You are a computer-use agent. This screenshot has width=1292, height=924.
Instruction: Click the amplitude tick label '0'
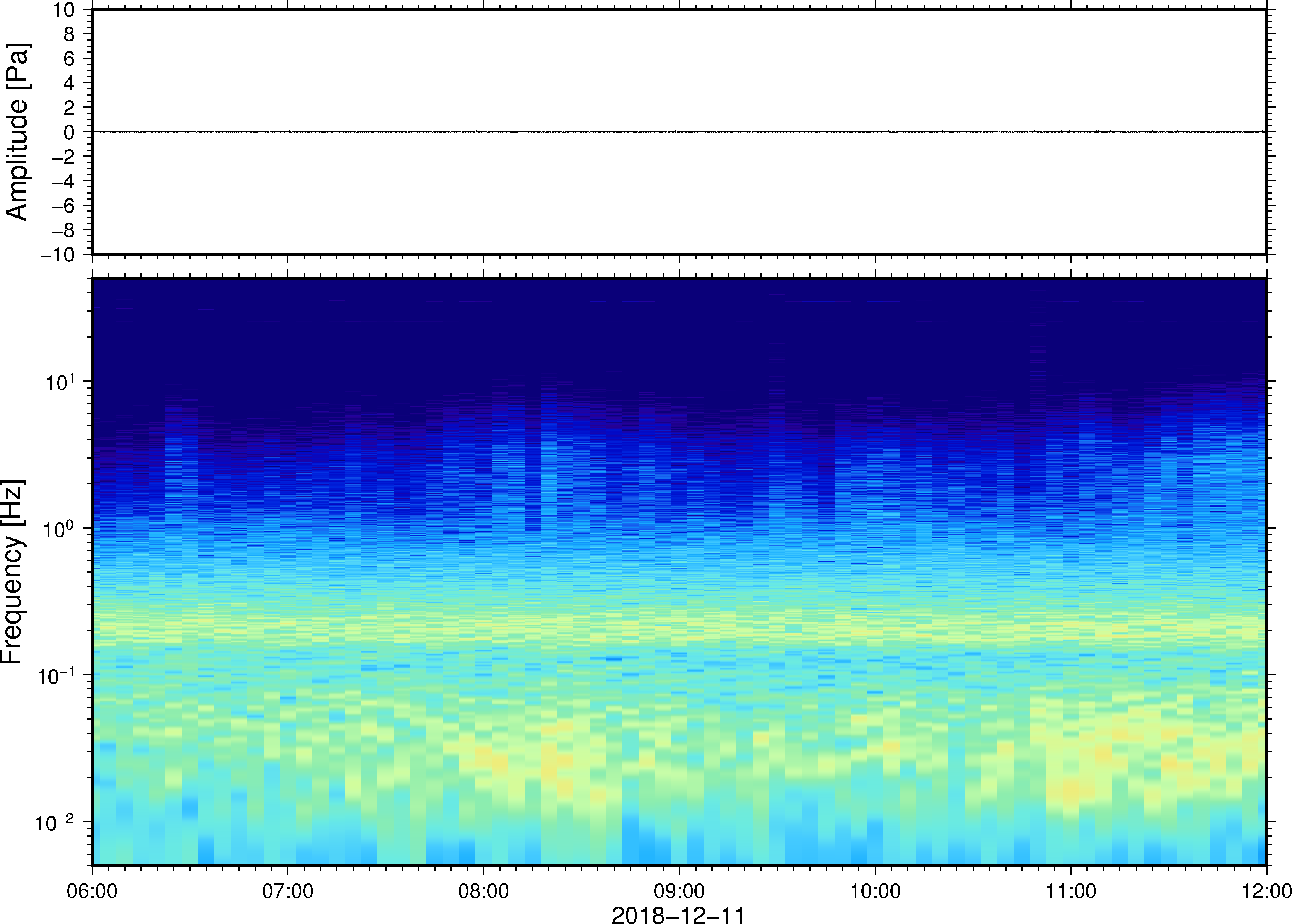pyautogui.click(x=70, y=132)
